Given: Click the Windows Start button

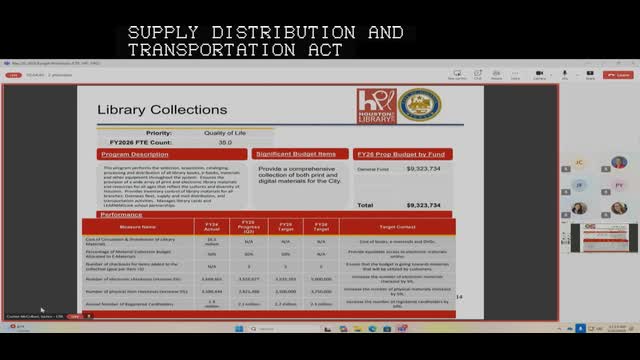Looking at the screenshot, I should click(x=239, y=329).
